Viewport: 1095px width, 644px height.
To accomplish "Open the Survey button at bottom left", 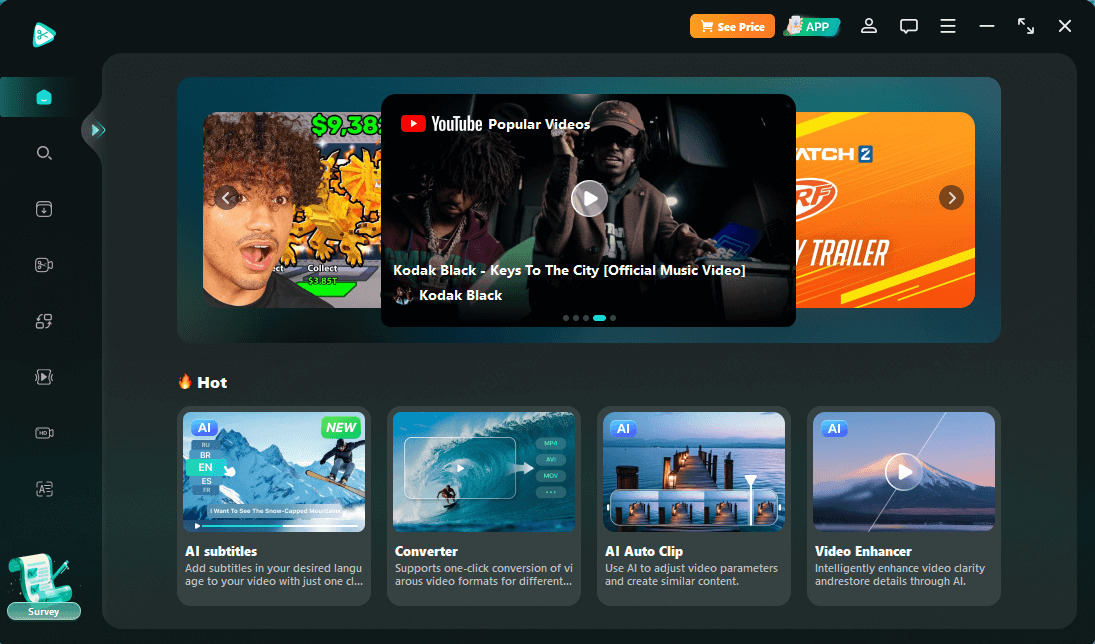I will (x=43, y=611).
